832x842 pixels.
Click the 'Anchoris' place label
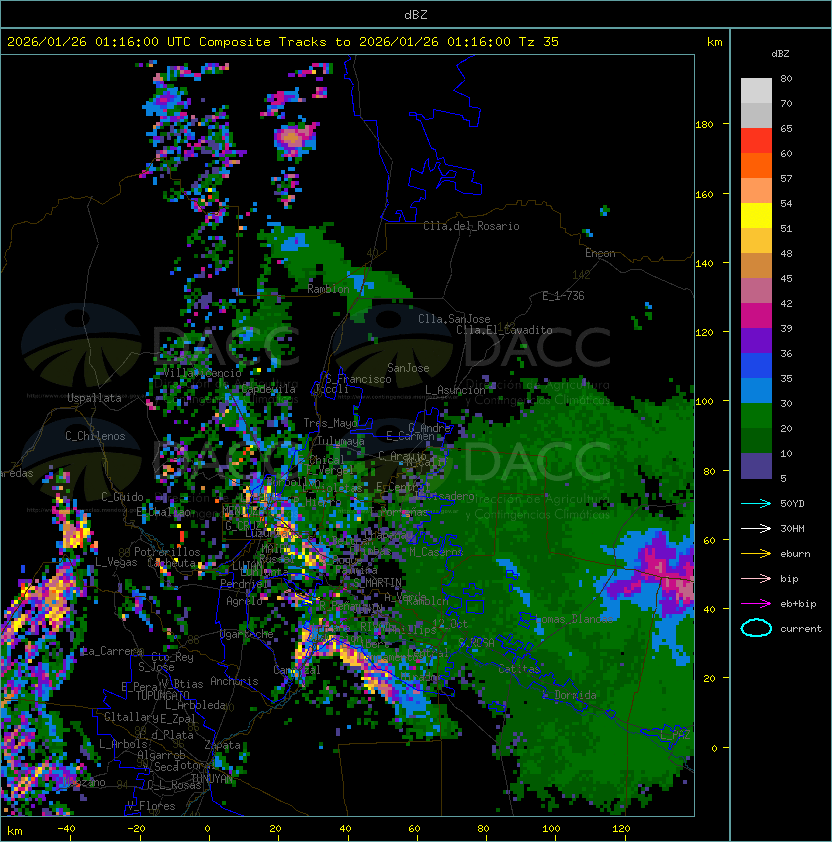(234, 681)
